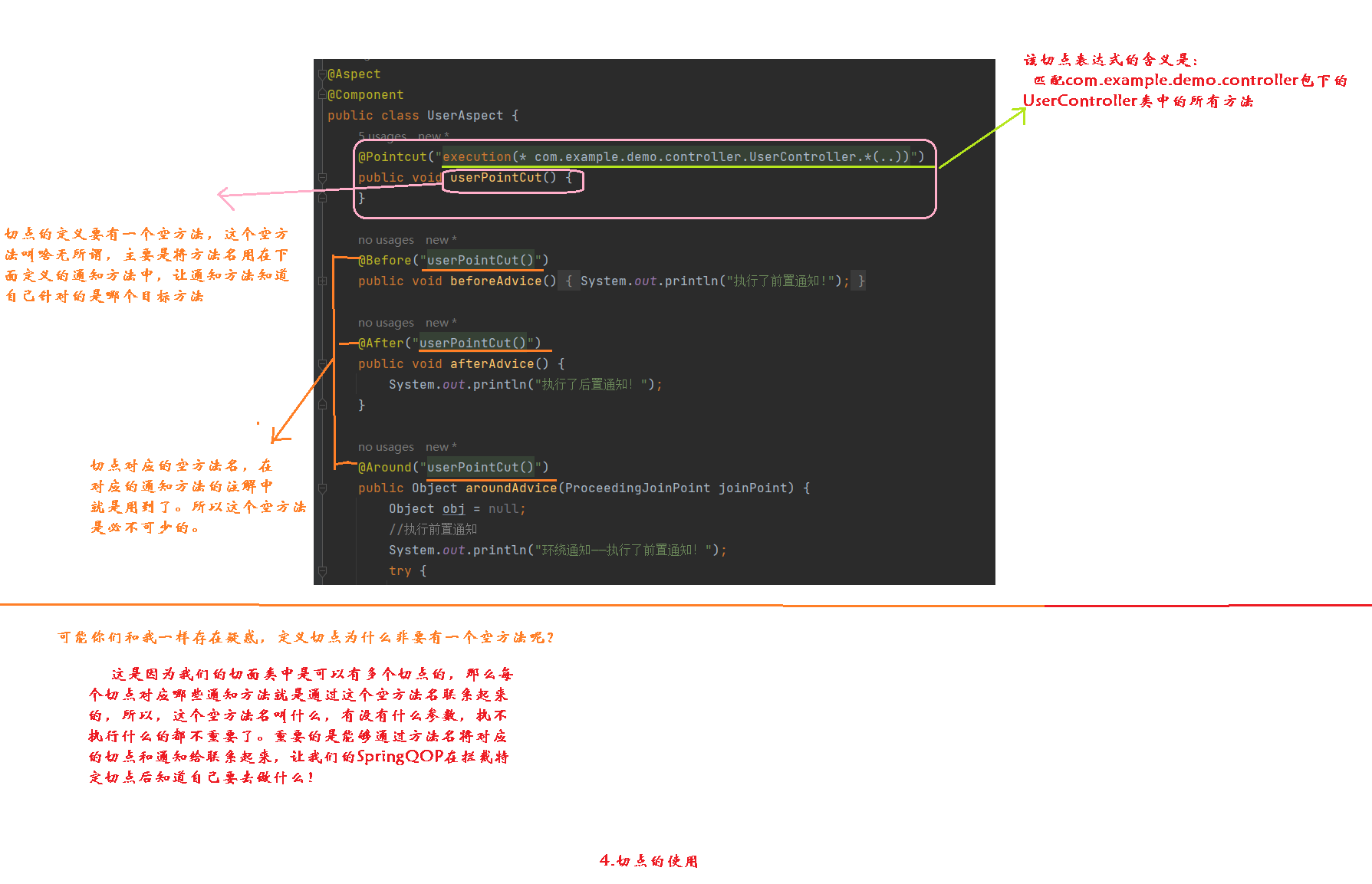This screenshot has height=884, width=1372.
Task: Click userPointCut() inside the @After annotation
Action: (x=472, y=343)
